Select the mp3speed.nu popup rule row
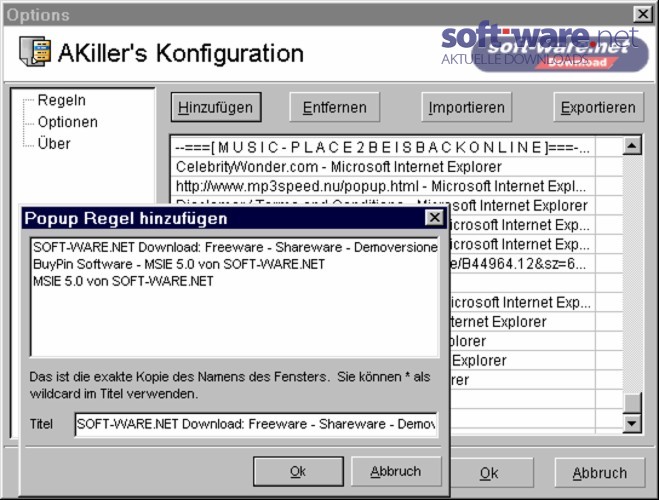This screenshot has width=659, height=500. 383,186
